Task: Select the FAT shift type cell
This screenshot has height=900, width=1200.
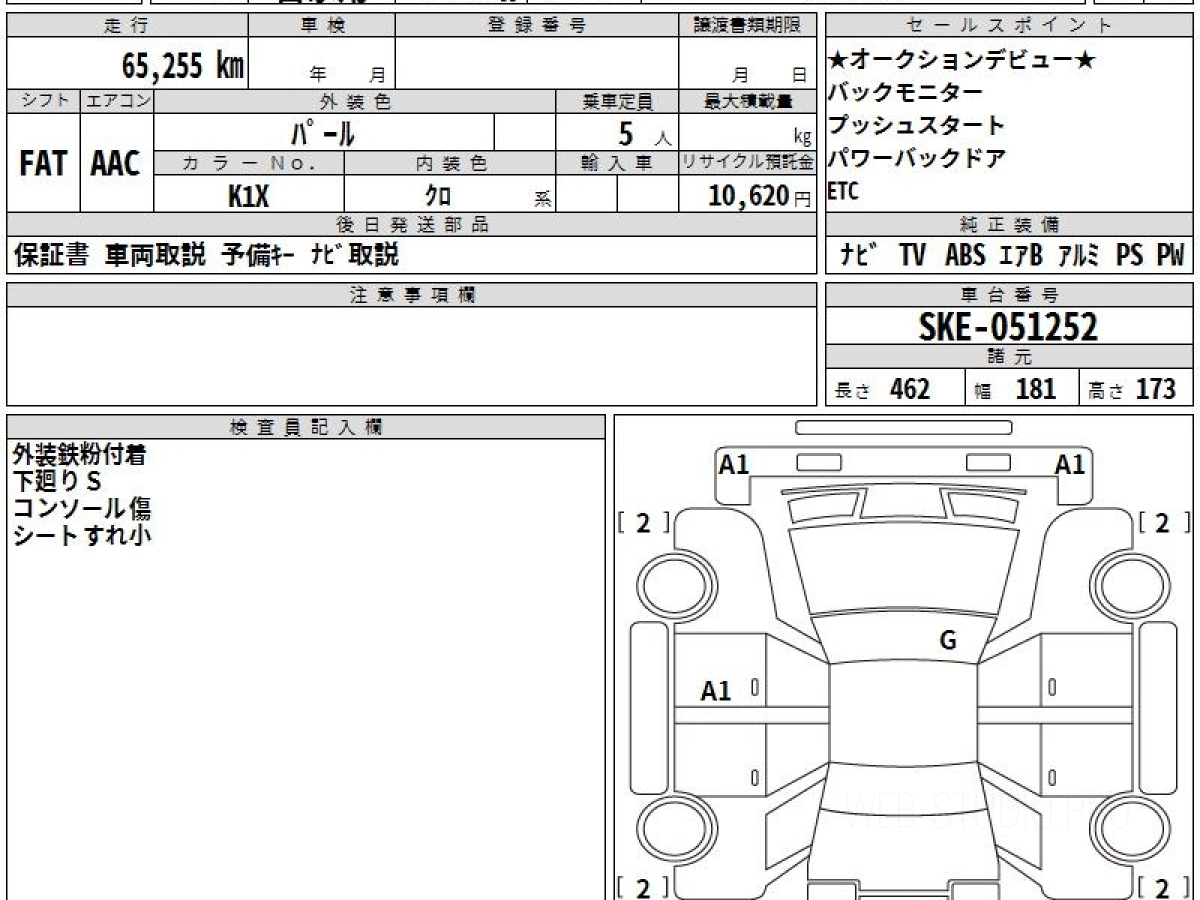Action: point(43,164)
